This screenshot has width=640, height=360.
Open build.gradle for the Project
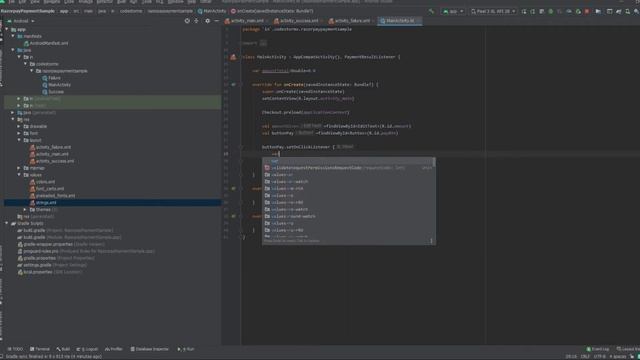click(65, 231)
